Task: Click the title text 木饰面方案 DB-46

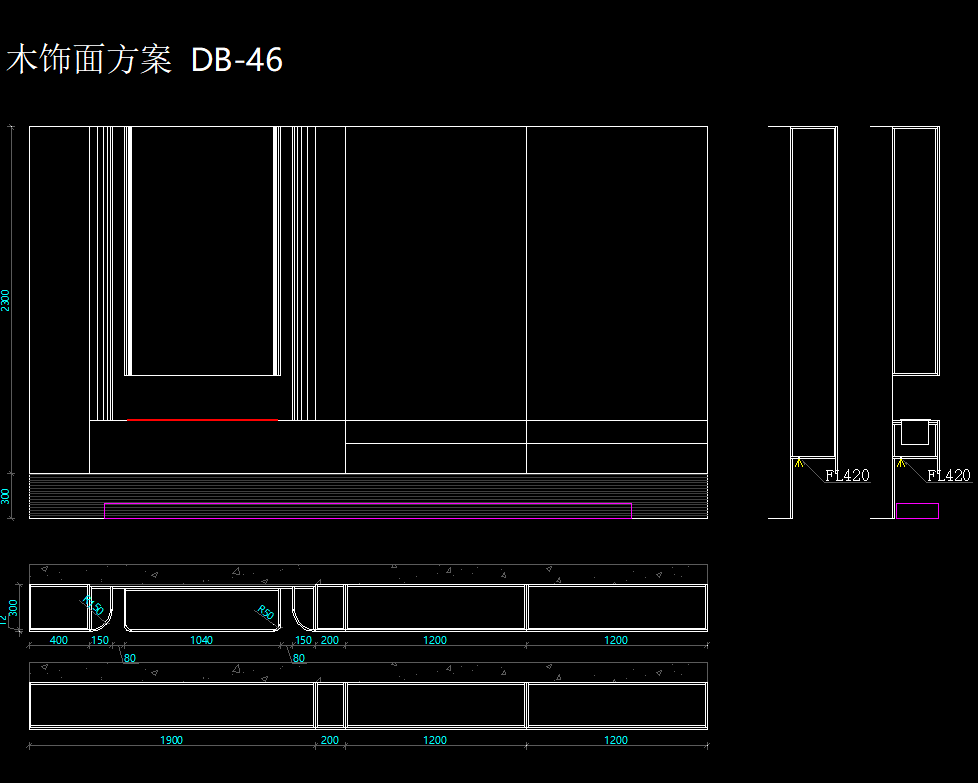Action: [145, 61]
